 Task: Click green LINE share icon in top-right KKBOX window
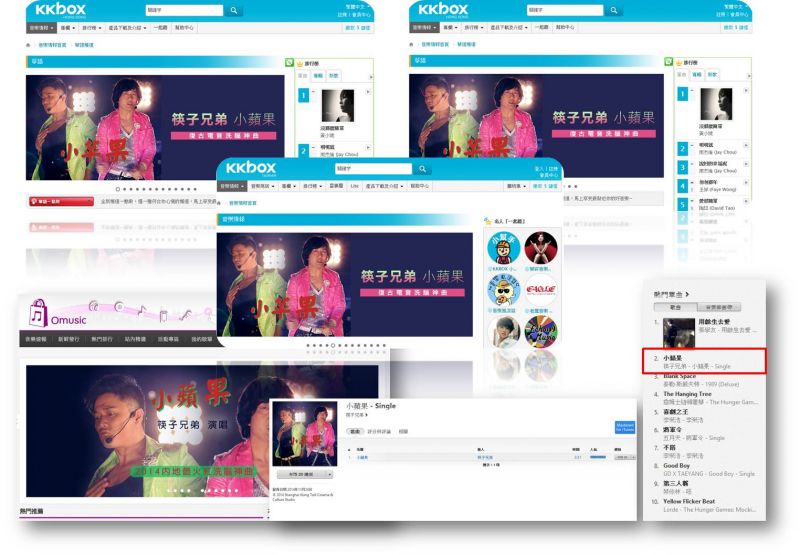point(669,62)
